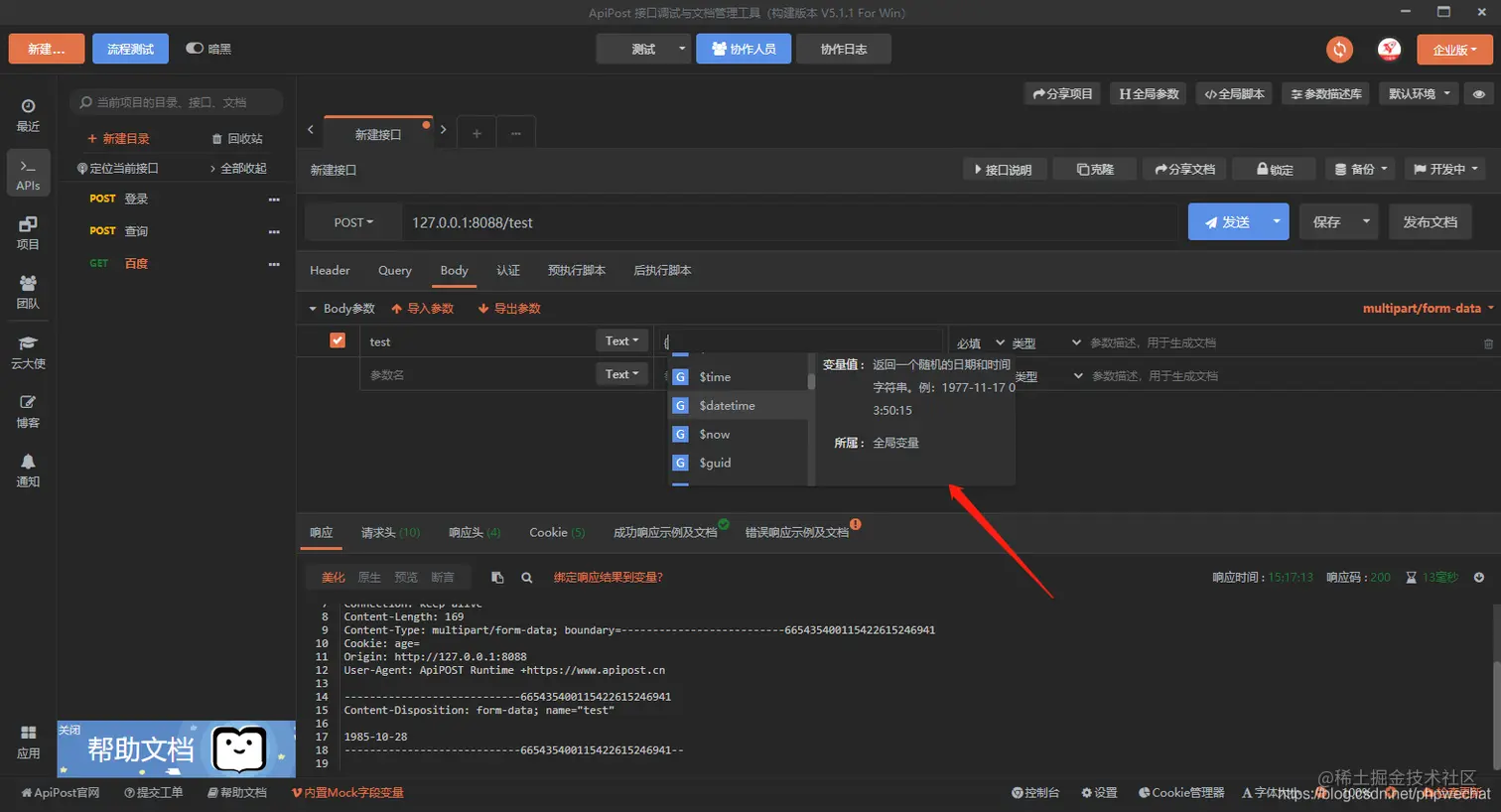Click the orange sync refresh icon
Screen dimensions: 1501x812
coord(1339,49)
